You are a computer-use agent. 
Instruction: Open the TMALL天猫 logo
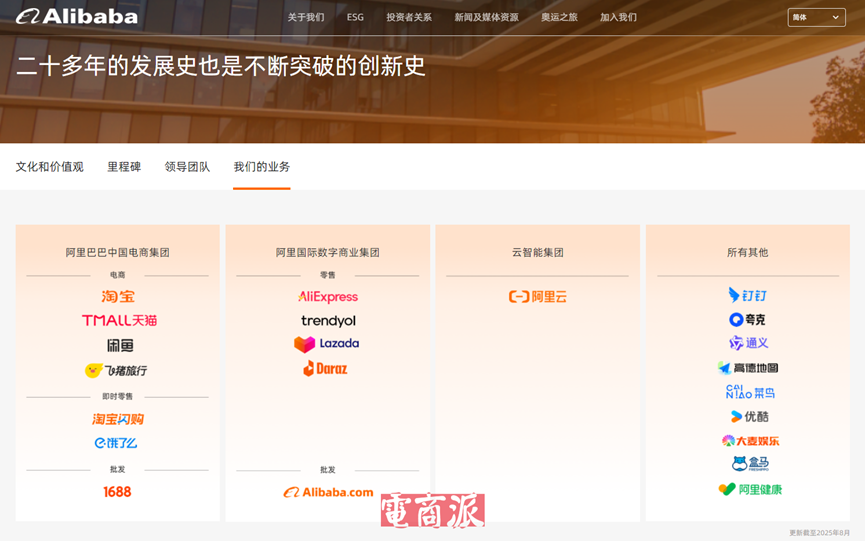[x=120, y=320]
